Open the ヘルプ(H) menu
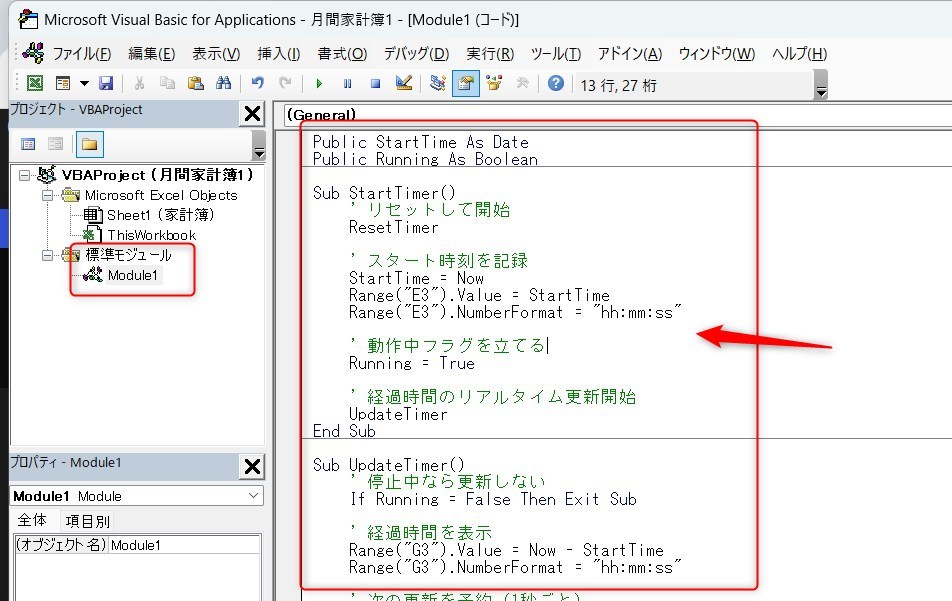 click(800, 54)
